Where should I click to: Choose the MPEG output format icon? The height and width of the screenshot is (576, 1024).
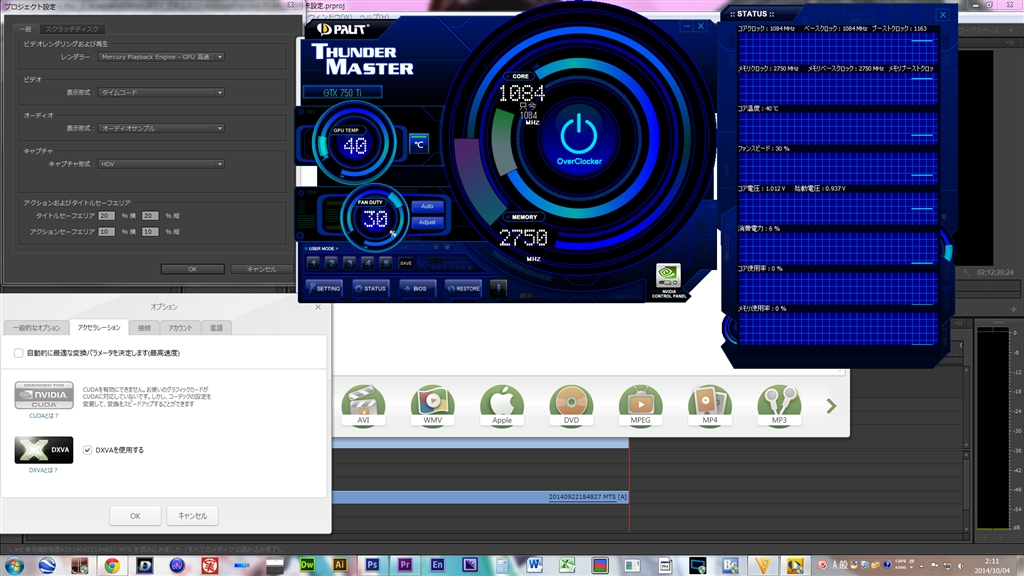tap(640, 406)
